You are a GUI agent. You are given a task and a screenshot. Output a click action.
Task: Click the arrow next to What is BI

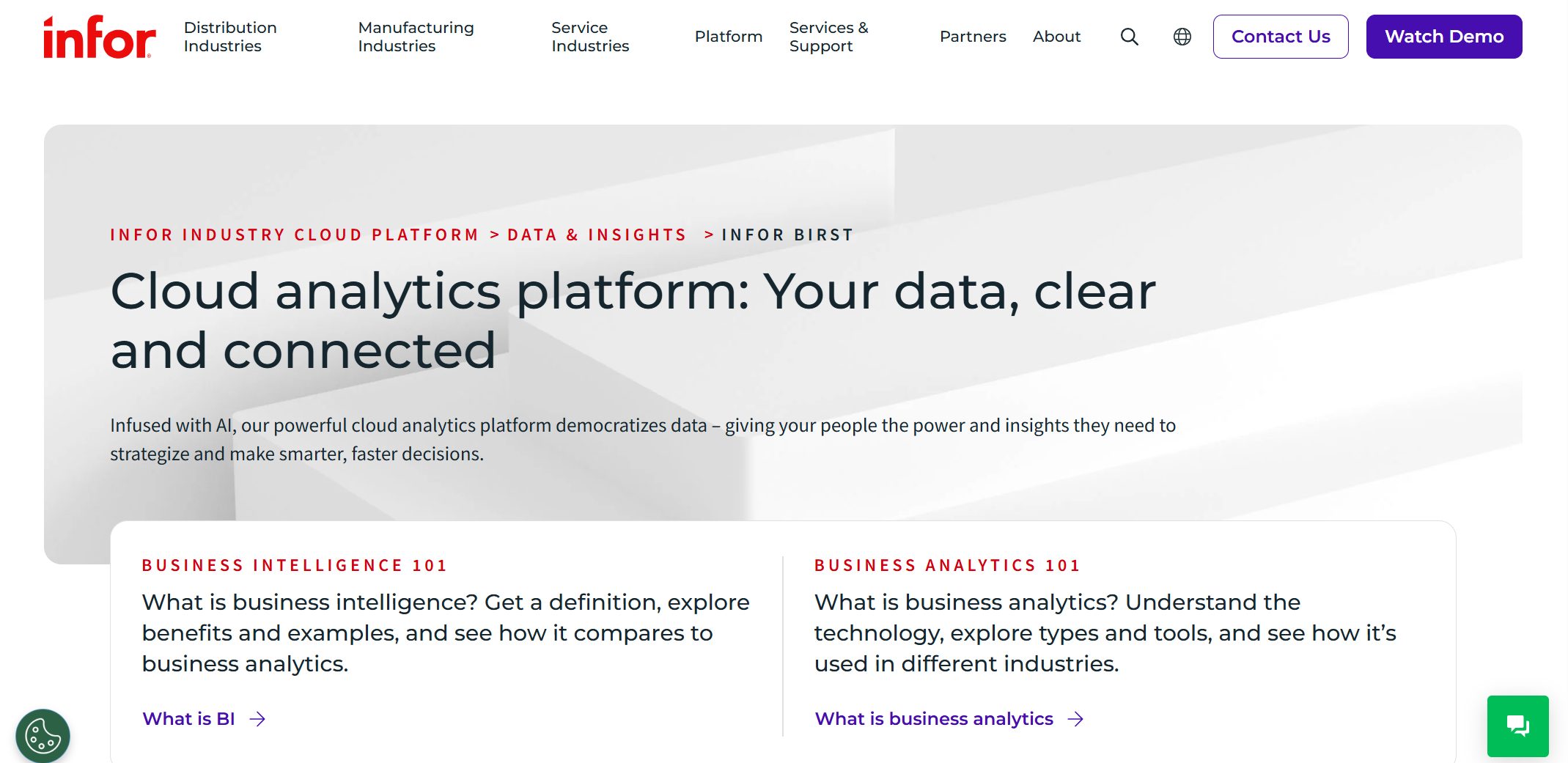click(x=257, y=719)
